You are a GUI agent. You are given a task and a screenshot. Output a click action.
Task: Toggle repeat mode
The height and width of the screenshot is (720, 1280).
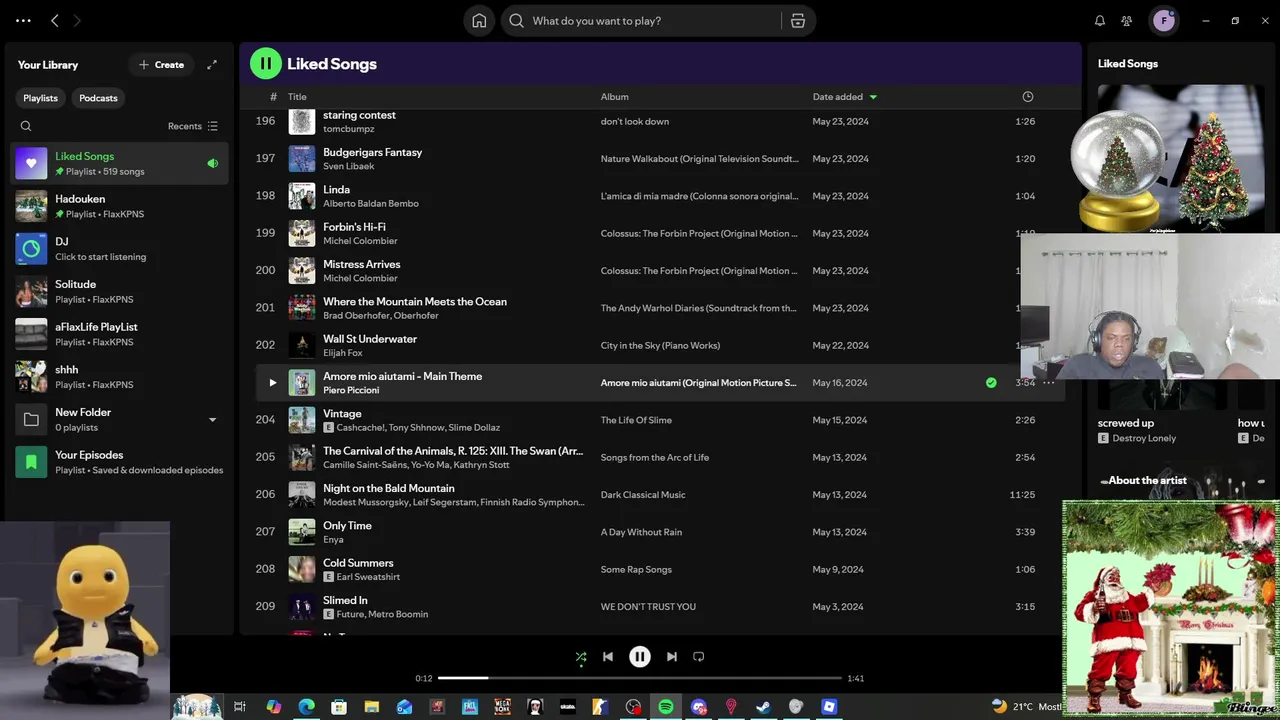[699, 657]
